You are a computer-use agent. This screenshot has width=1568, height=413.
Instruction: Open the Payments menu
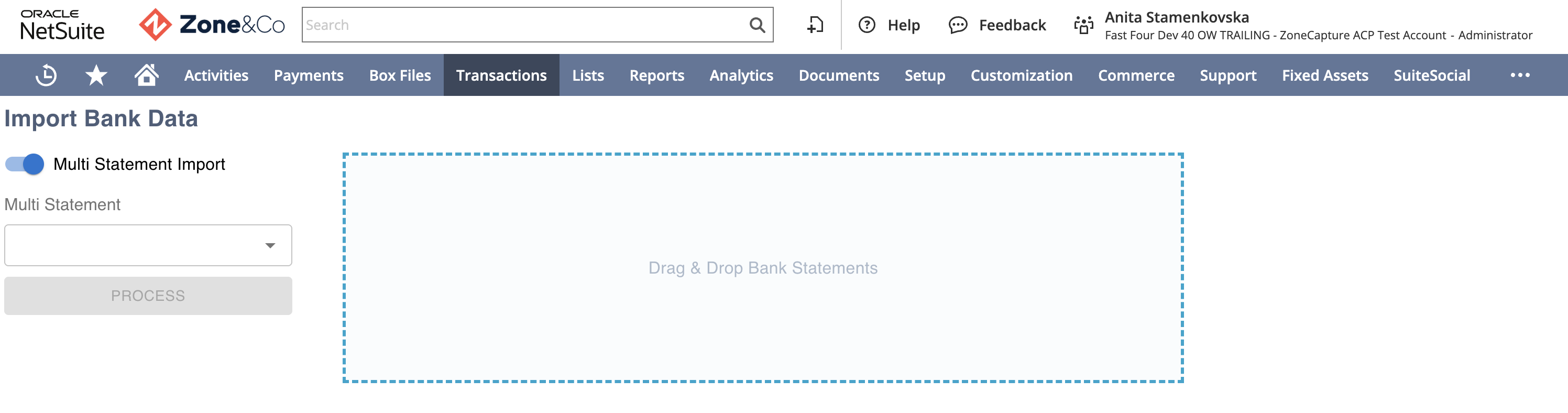309,75
